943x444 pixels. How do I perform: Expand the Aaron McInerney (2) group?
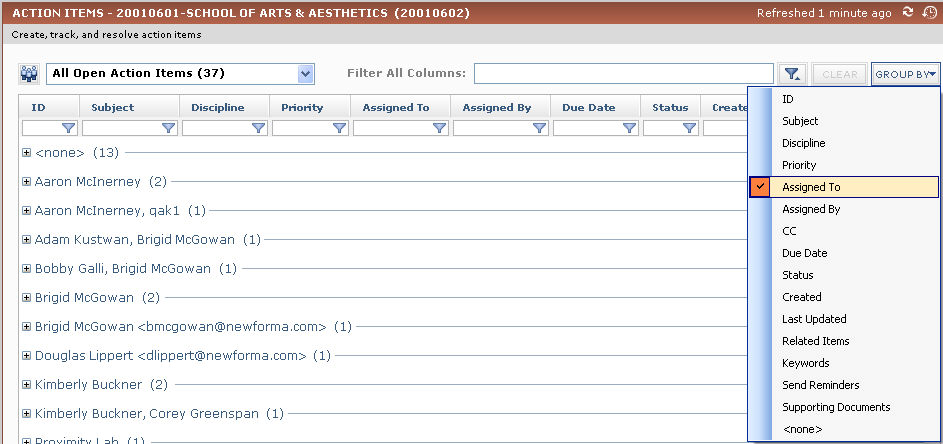click(27, 182)
